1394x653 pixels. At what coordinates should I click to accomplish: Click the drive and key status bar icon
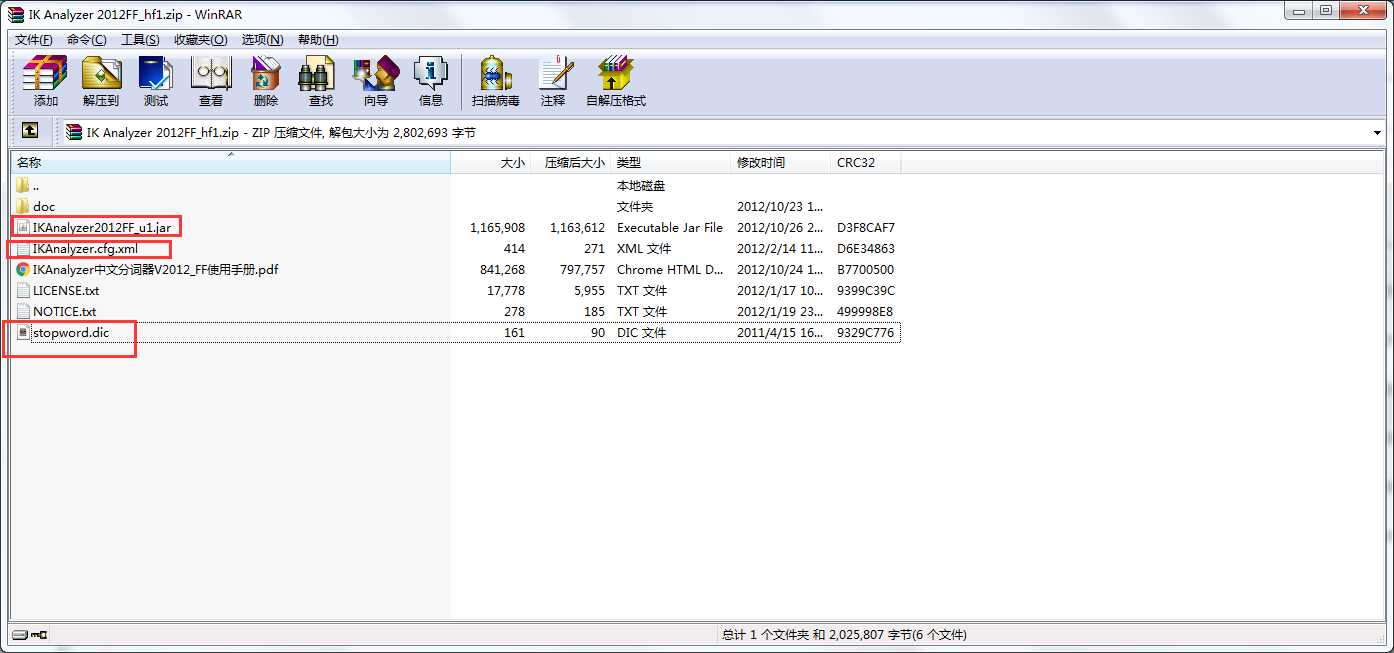point(29,634)
